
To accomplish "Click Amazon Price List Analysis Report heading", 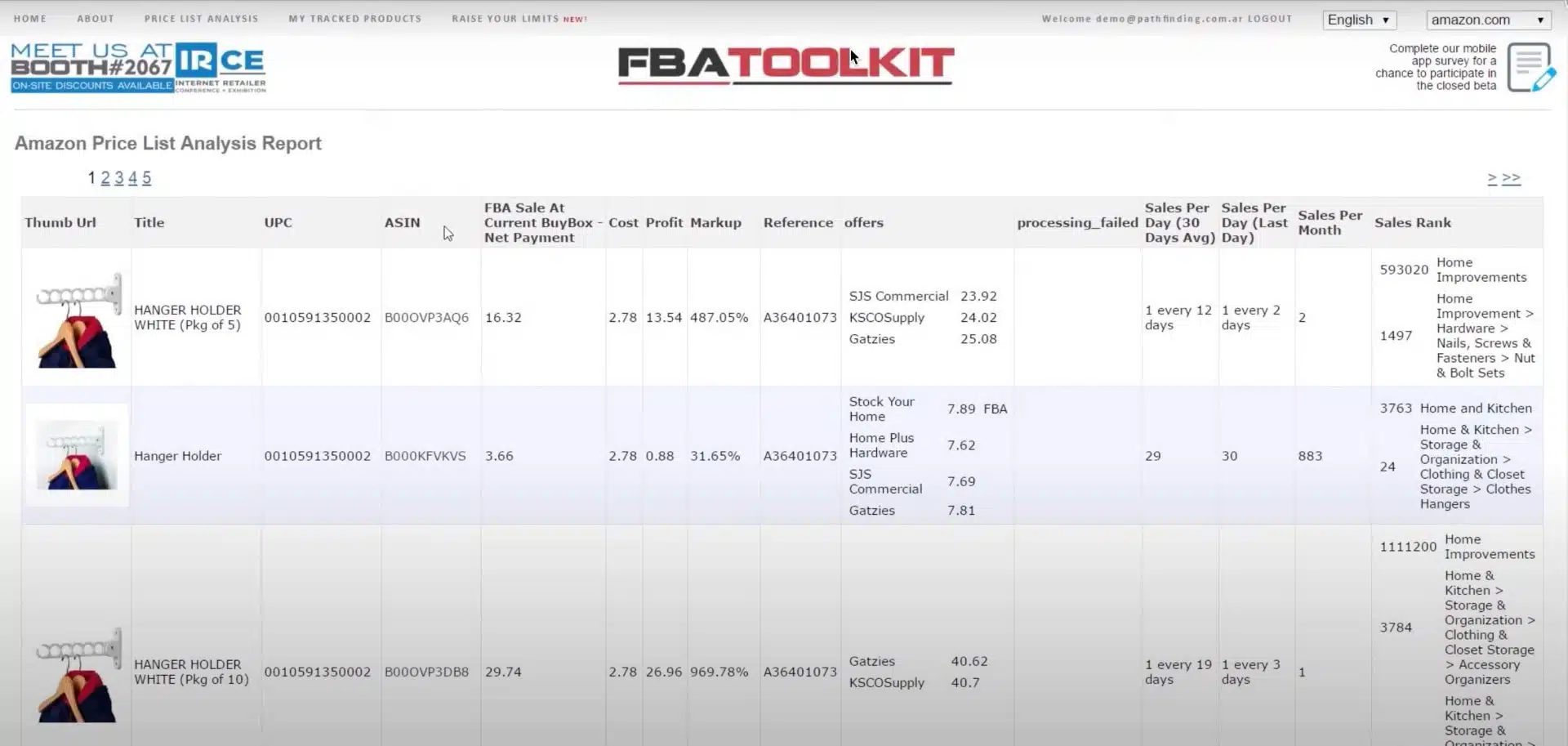I will click(x=168, y=143).
